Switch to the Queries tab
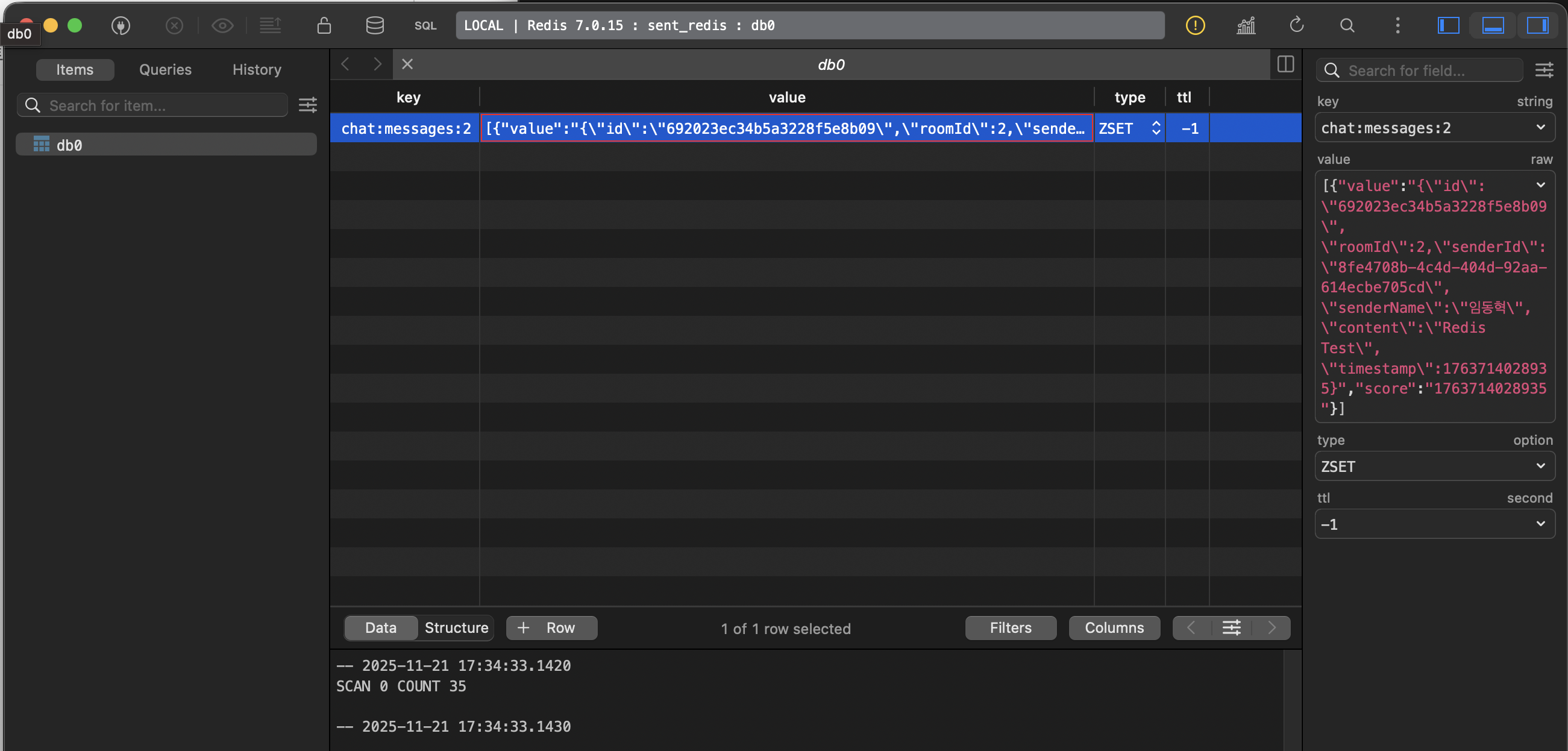Screen dimensions: 1568x751 (x=165, y=69)
